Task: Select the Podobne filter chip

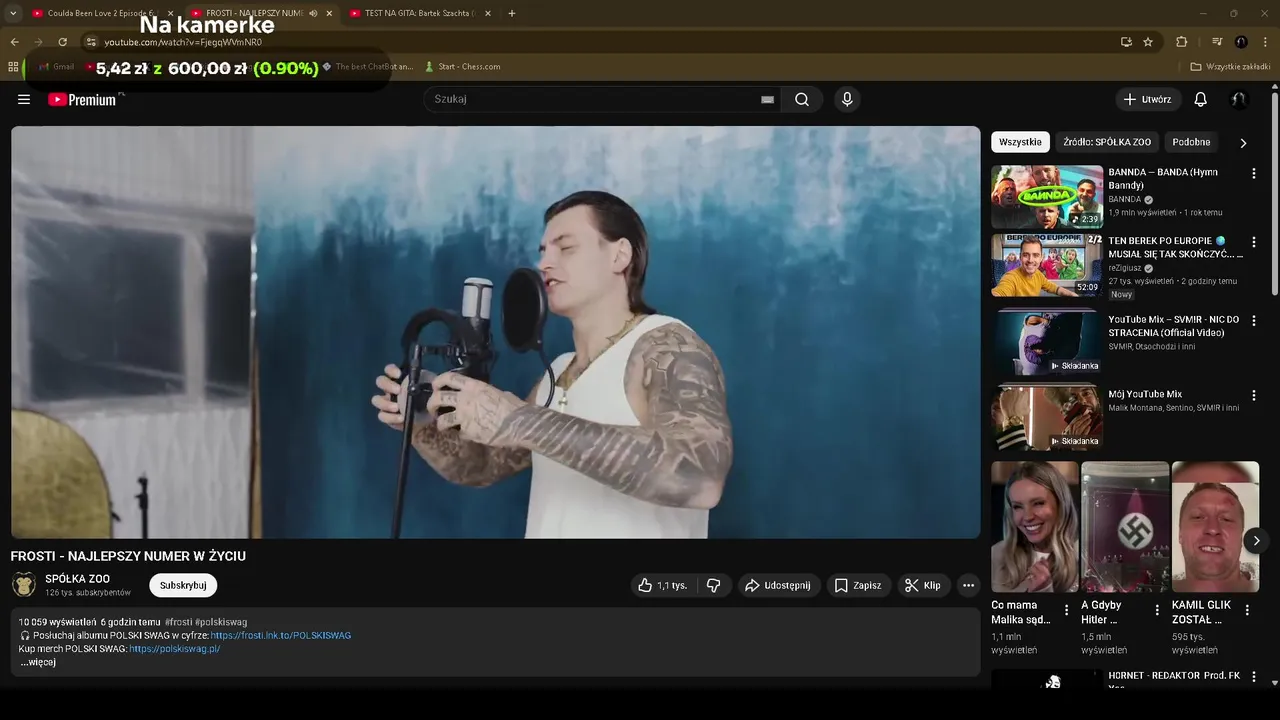Action: coord(1191,142)
